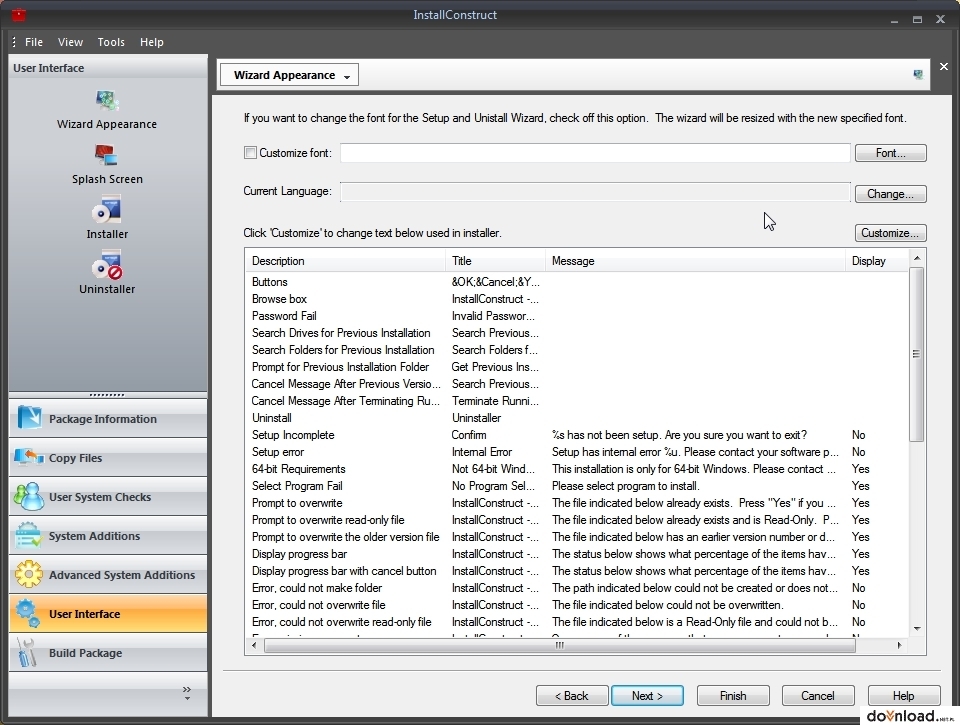This screenshot has width=960, height=725.
Task: Click the Help button at bottom
Action: click(904, 696)
